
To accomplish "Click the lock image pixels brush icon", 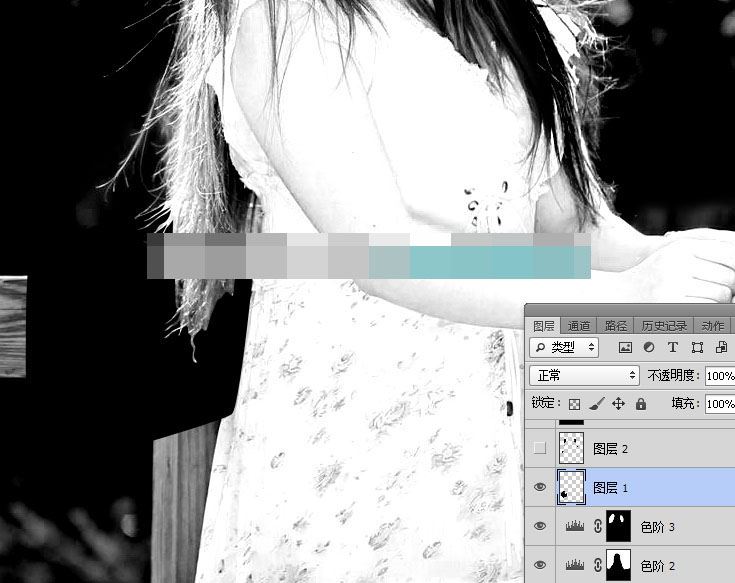I will [x=596, y=404].
